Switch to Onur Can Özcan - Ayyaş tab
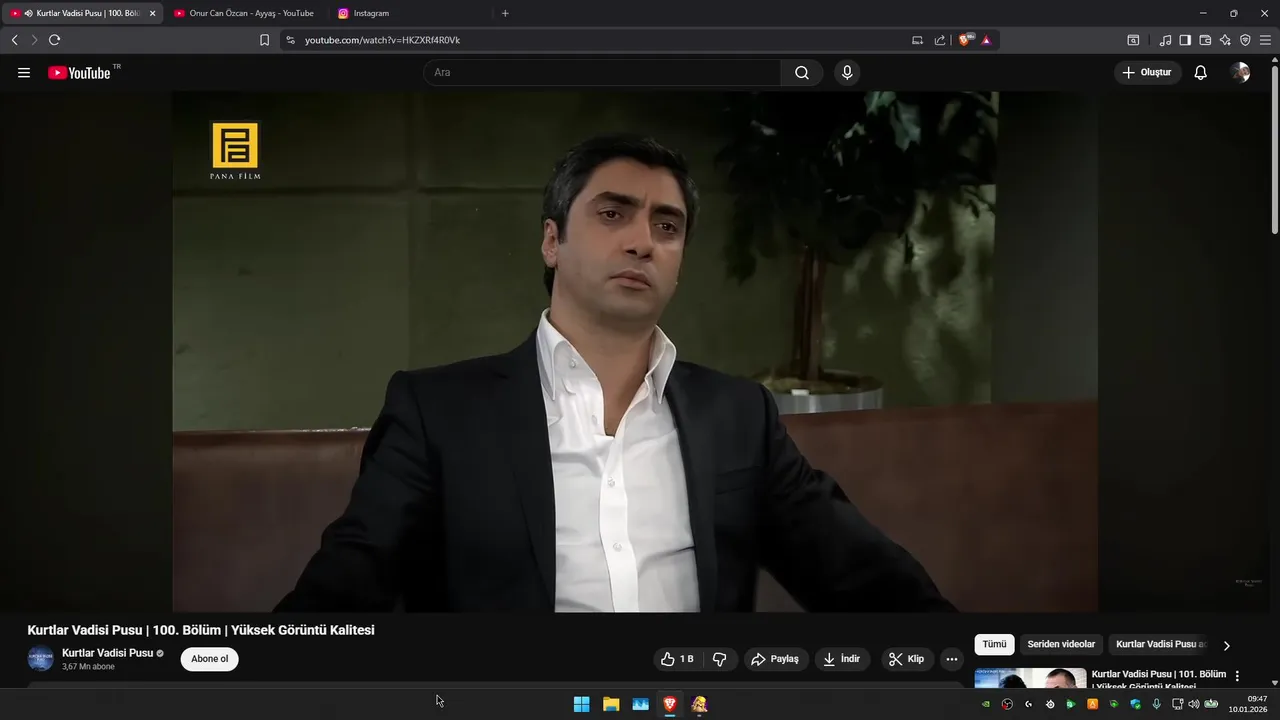 click(244, 13)
